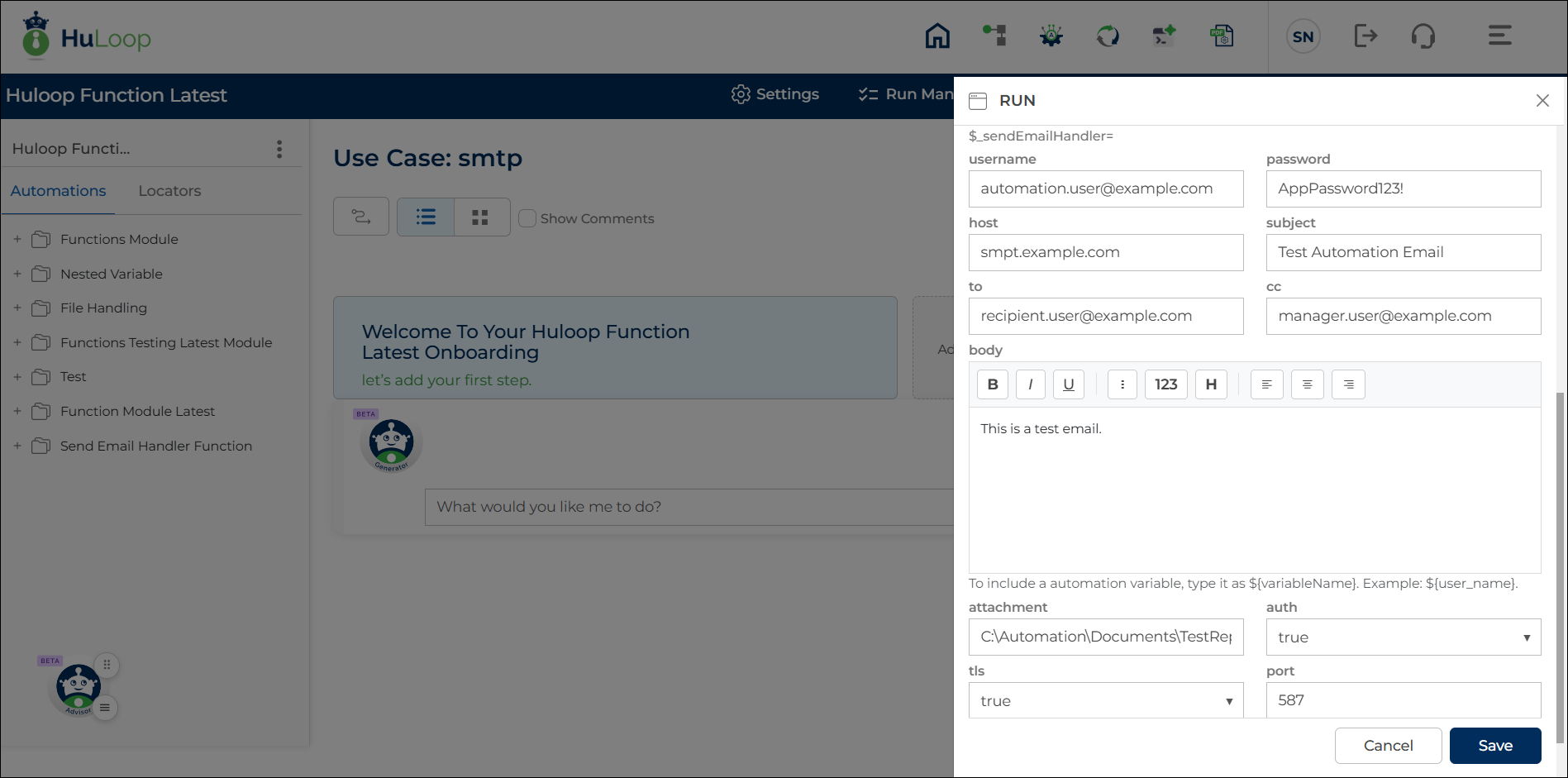The height and width of the screenshot is (778, 1568).
Task: Click the cc input field
Action: tap(1404, 316)
